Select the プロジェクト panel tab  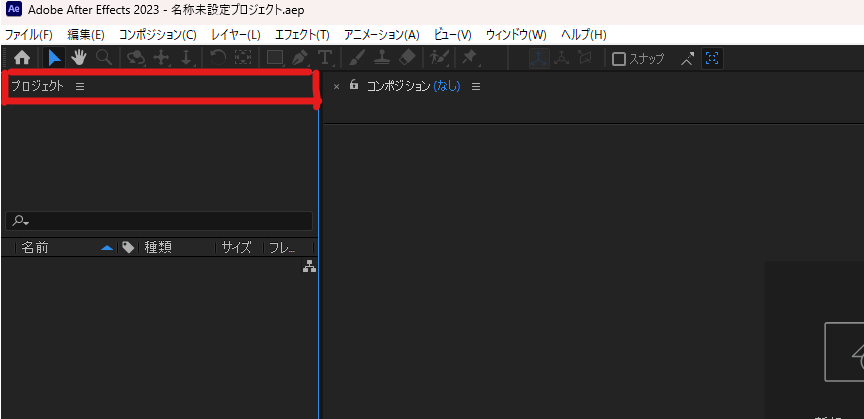(37, 86)
